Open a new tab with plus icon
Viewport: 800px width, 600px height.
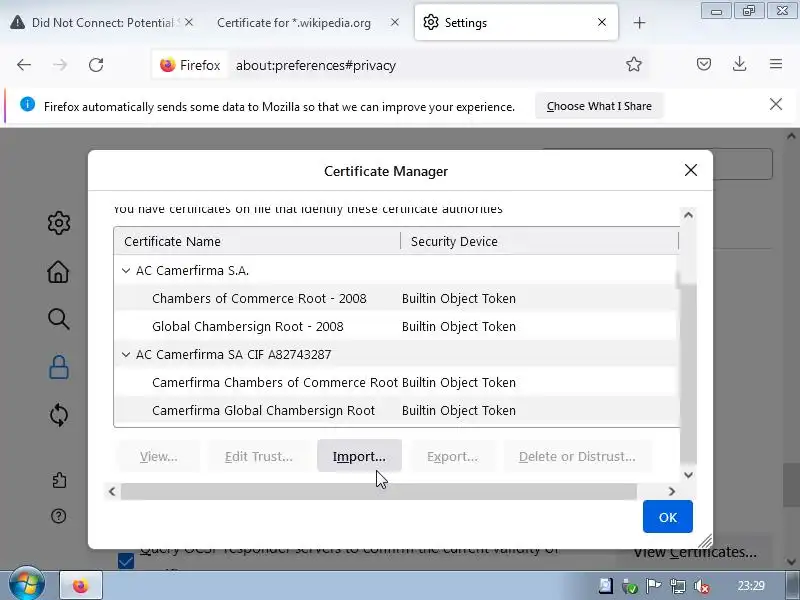pyautogui.click(x=639, y=23)
